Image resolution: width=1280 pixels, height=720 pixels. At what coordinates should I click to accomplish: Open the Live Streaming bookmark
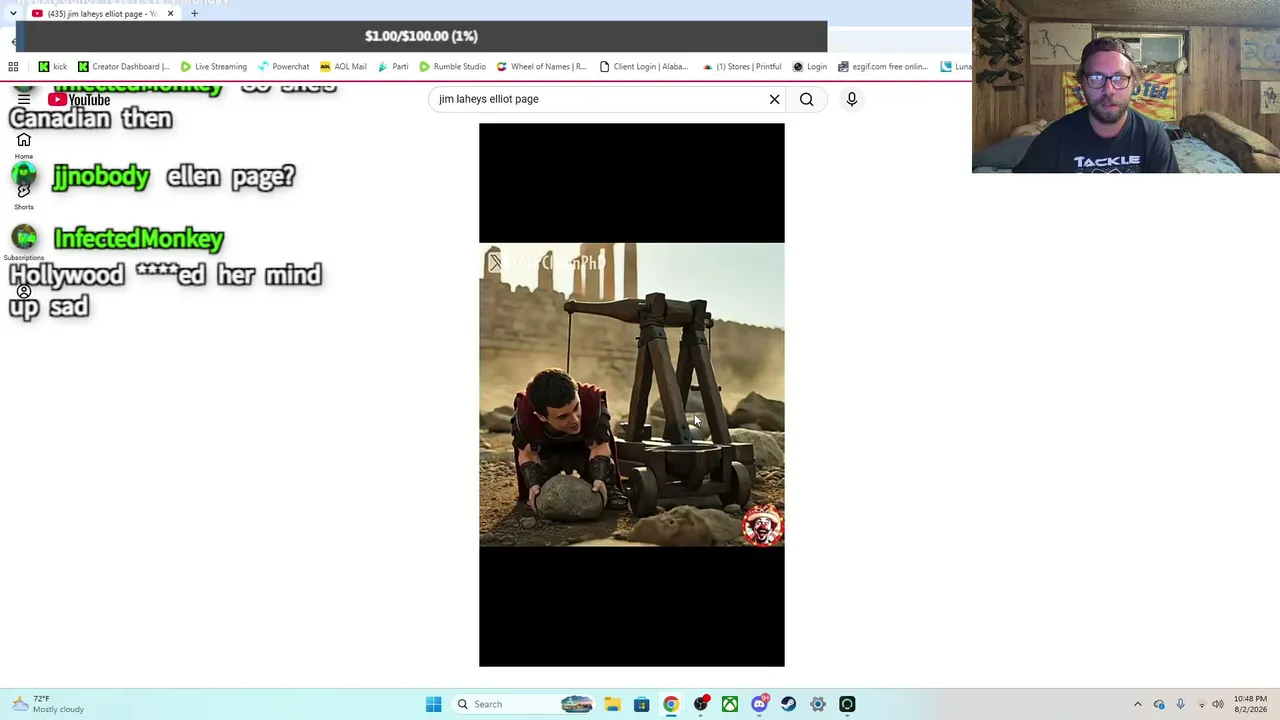213,67
